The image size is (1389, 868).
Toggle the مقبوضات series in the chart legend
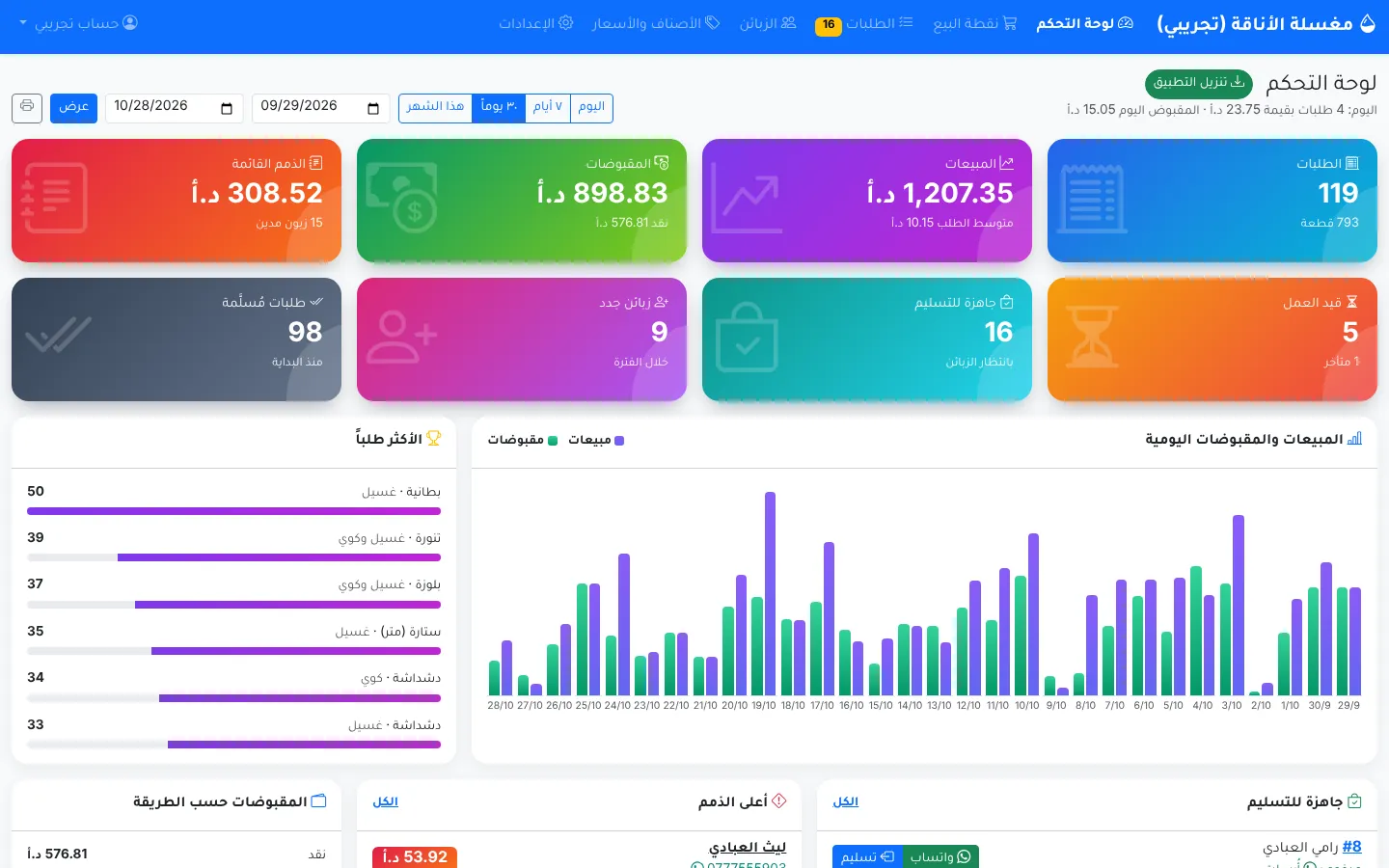point(523,441)
